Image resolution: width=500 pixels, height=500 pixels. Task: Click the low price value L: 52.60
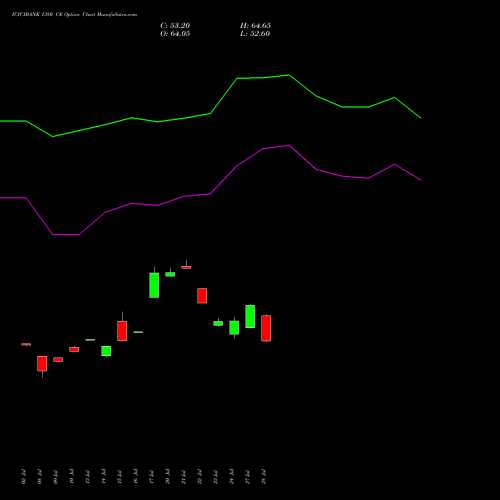pyautogui.click(x=255, y=34)
